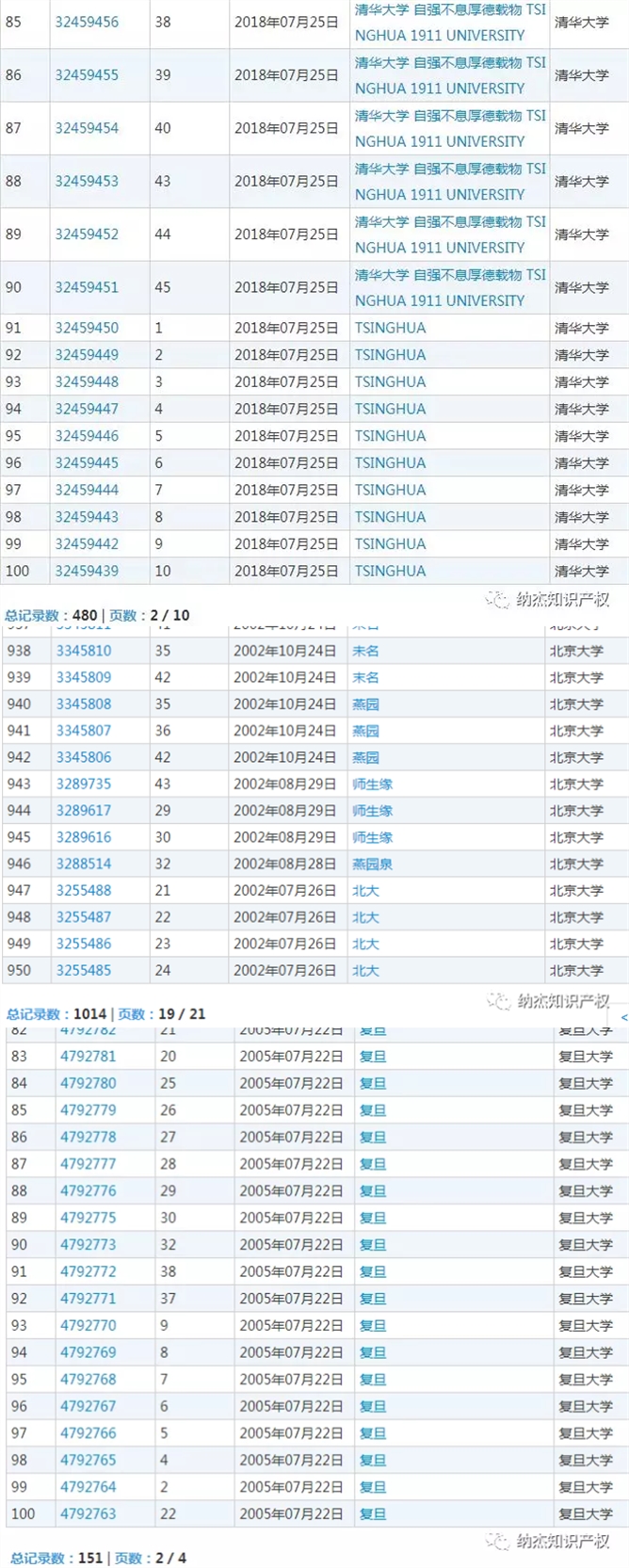Open trademark registration number 4792778
This screenshot has height=1568, width=629.
89,1138
